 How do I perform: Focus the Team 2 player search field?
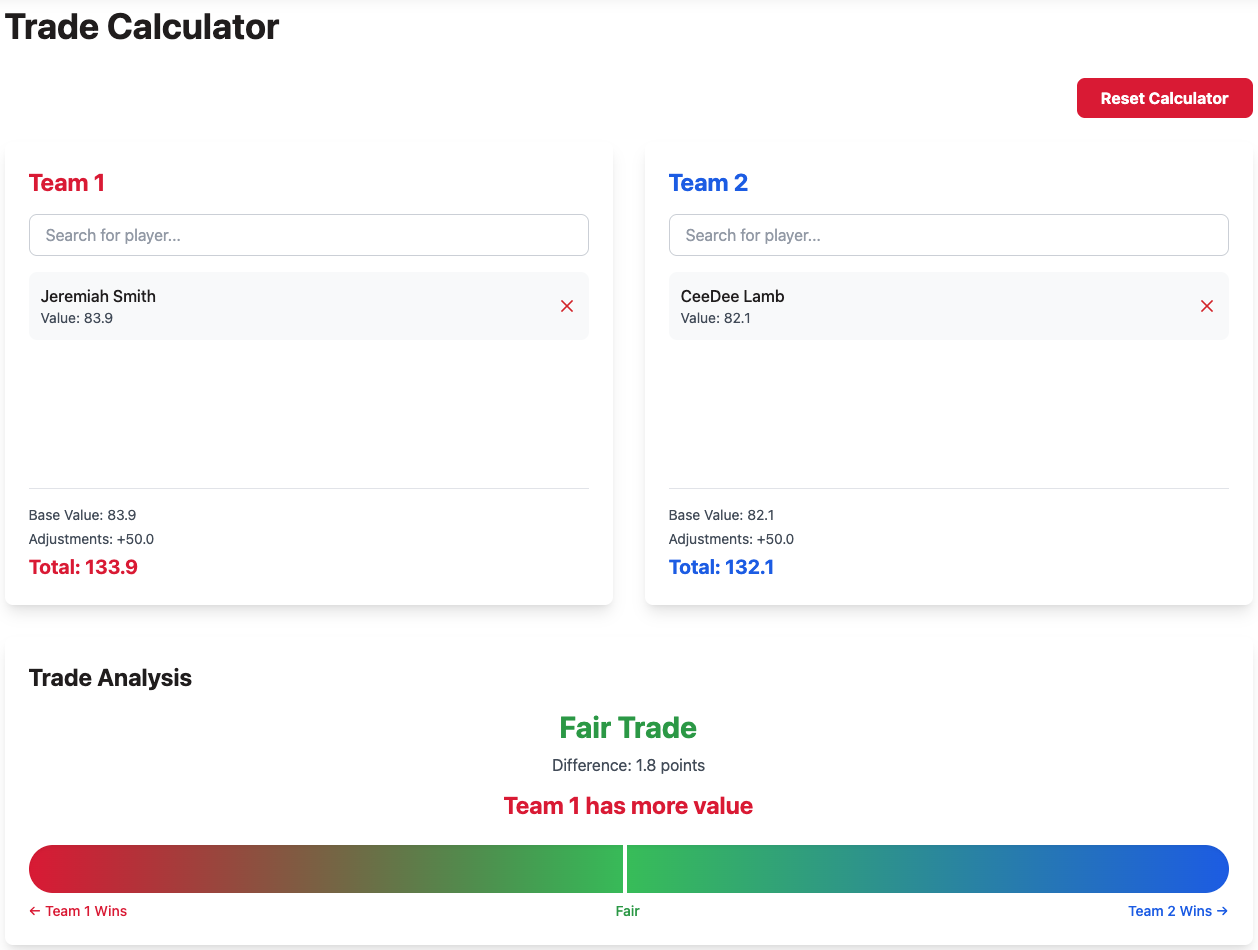[x=949, y=235]
